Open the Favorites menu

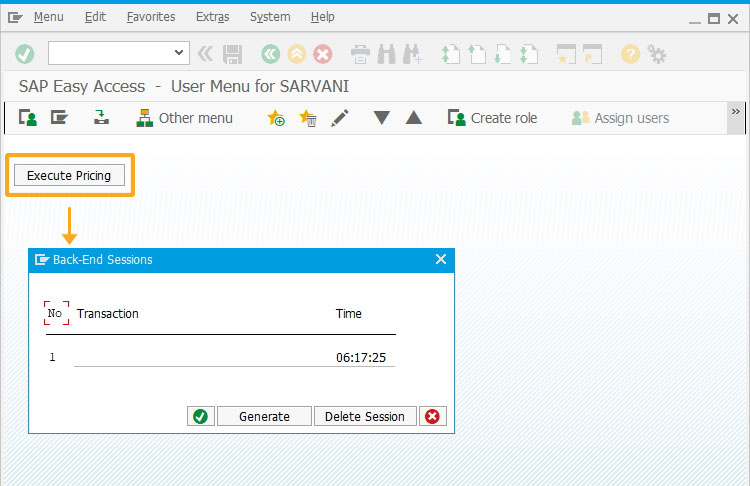(151, 17)
